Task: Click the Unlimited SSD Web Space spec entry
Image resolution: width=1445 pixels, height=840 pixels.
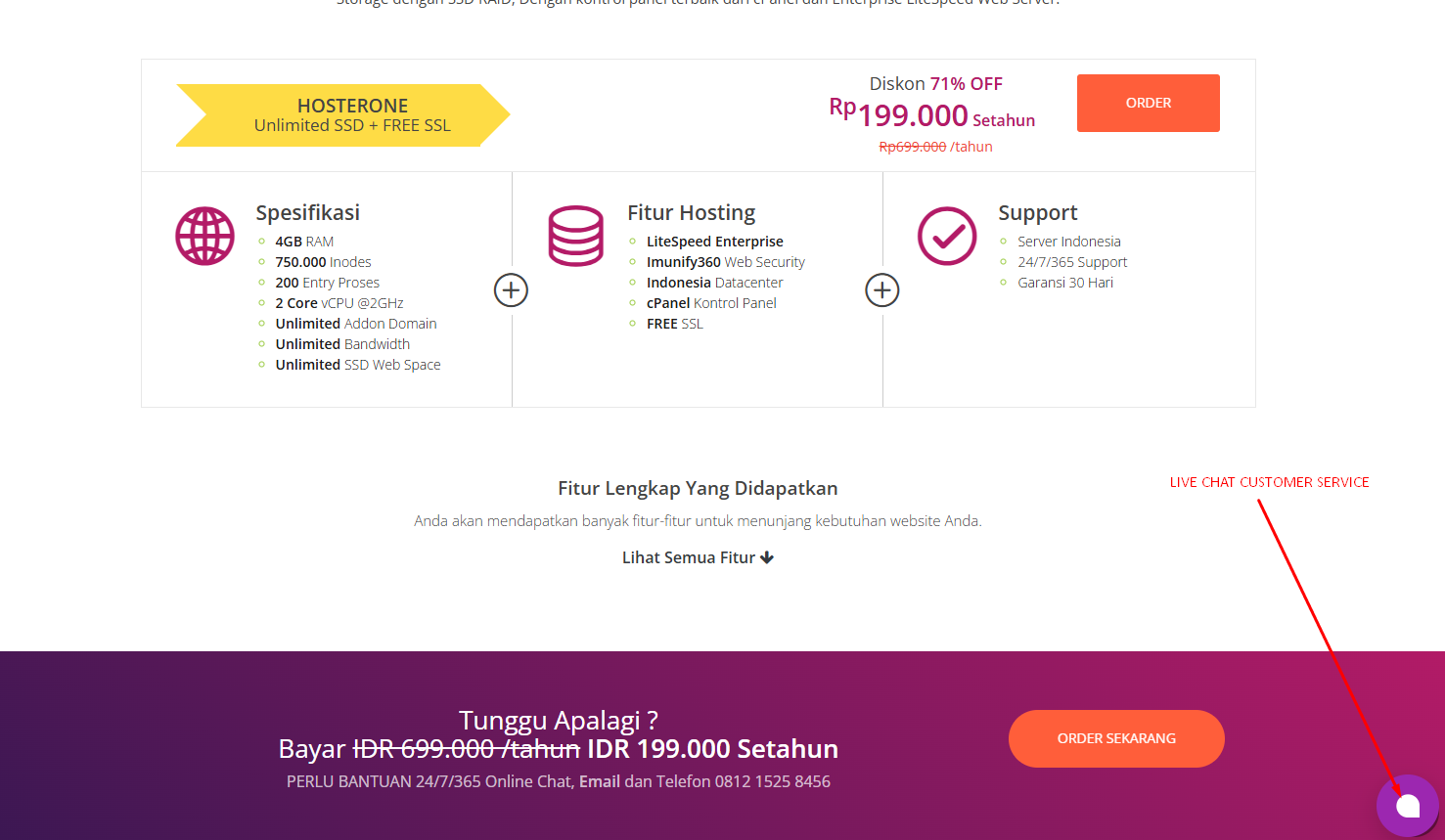Action: click(x=358, y=364)
